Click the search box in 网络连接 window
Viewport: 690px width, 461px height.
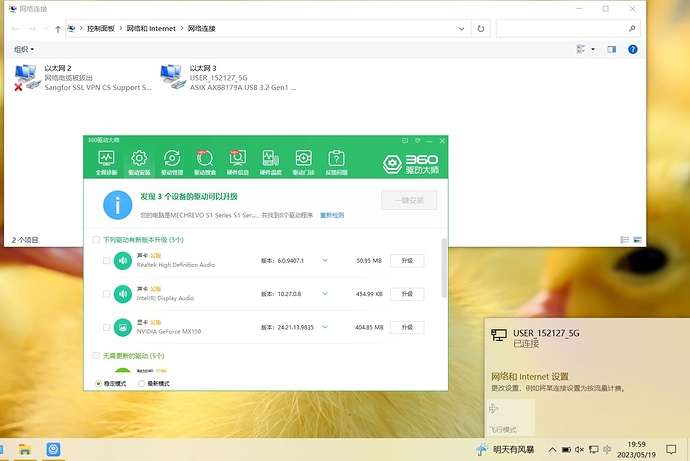click(x=568, y=29)
